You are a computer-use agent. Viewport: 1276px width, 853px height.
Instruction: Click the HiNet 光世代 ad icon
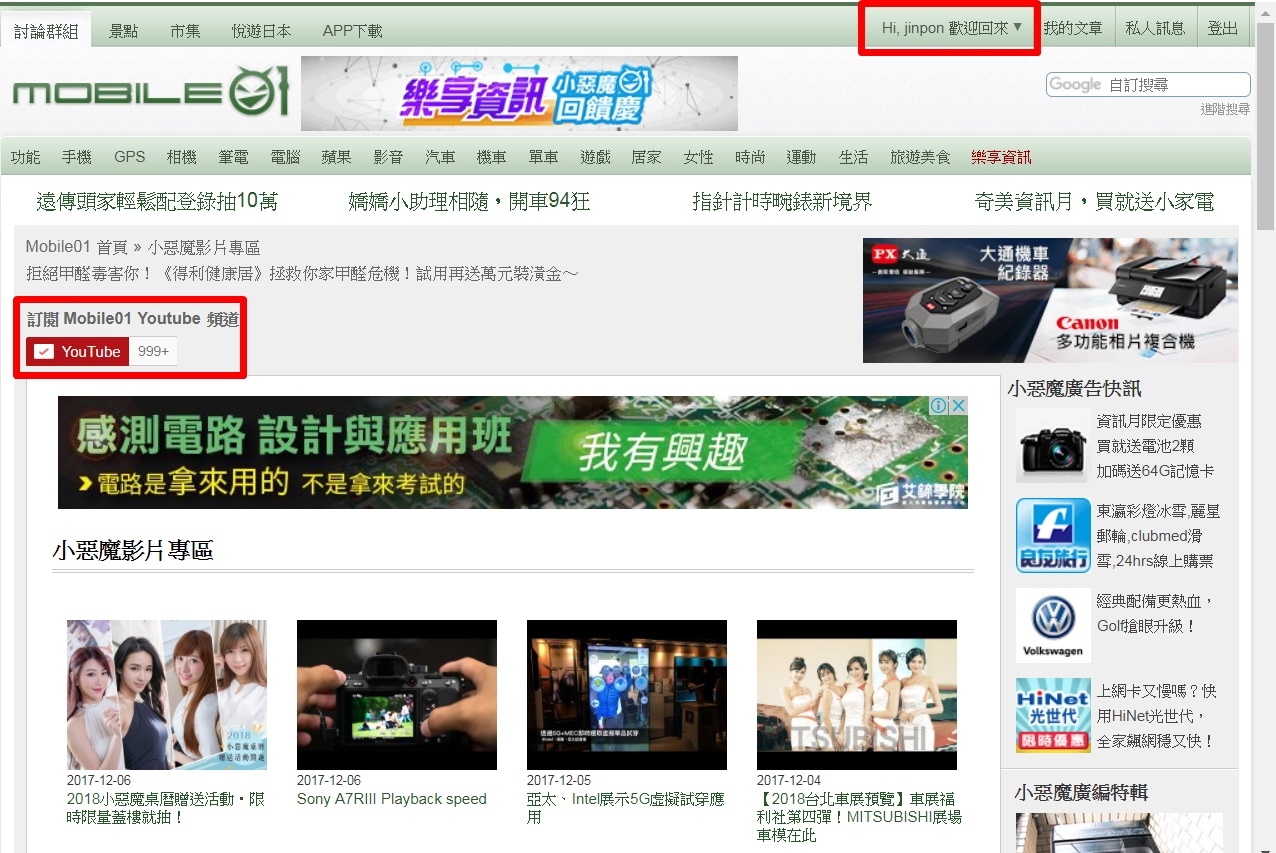click(1053, 715)
